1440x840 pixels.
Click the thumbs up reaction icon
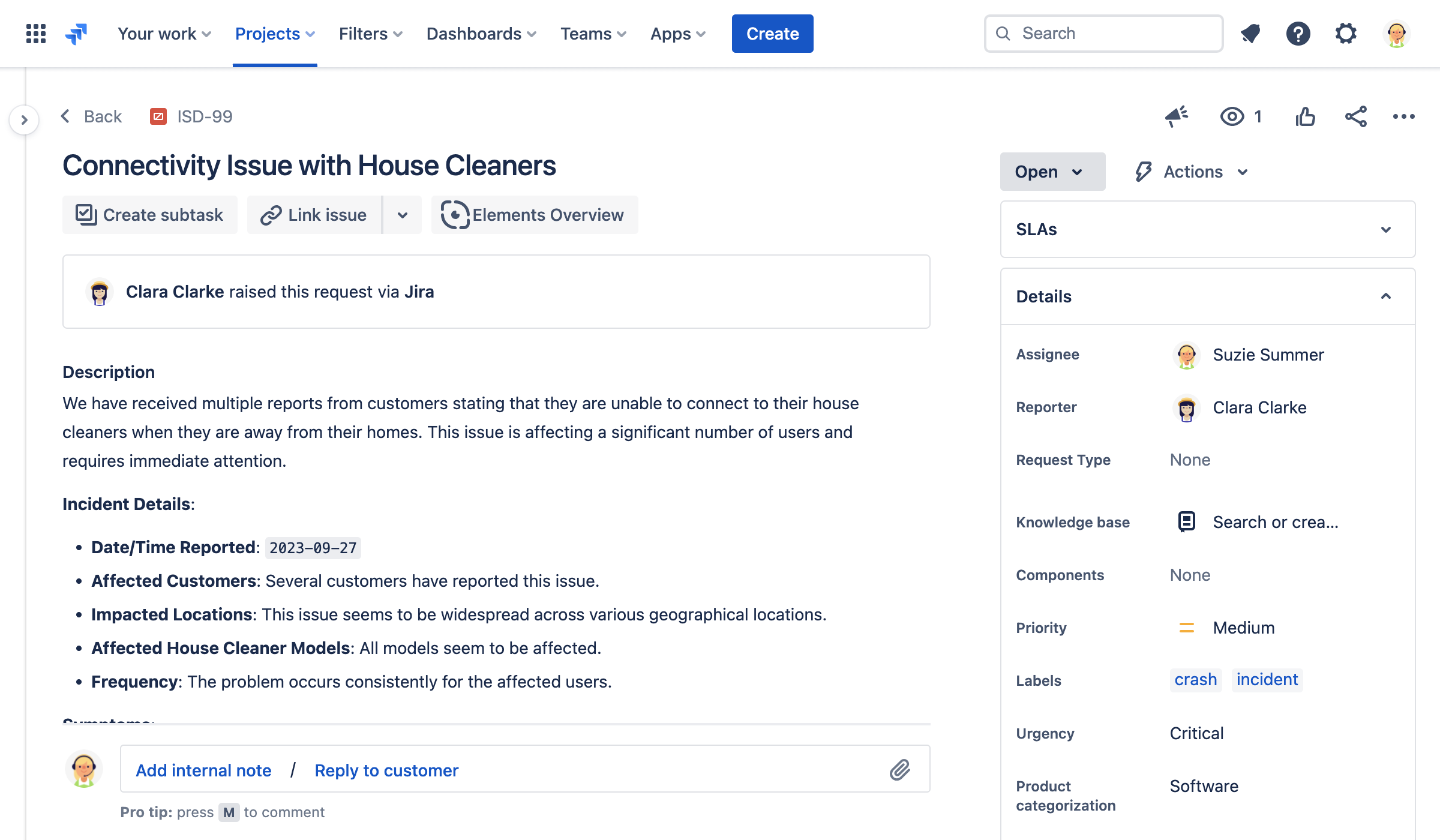(x=1306, y=117)
